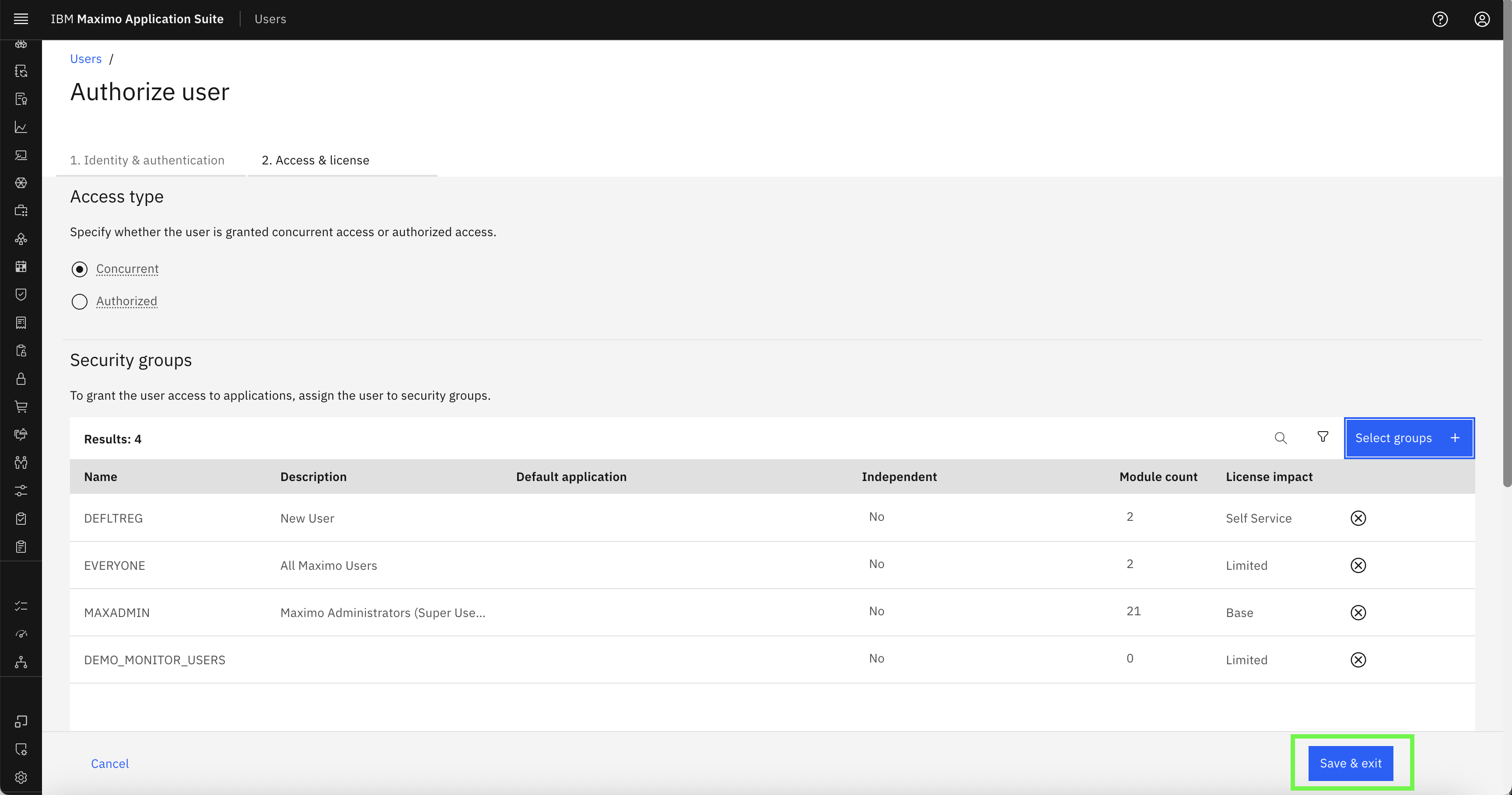Click IBM Maximo Application Suite title
1512x795 pixels.
pyautogui.click(x=137, y=19)
